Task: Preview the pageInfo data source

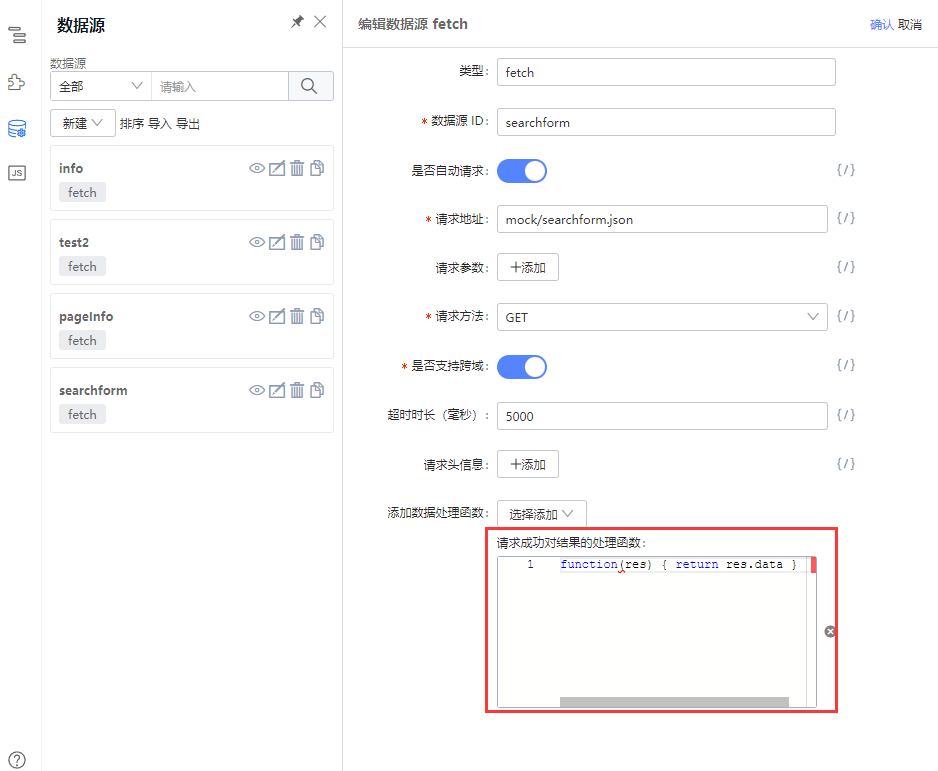Action: point(257,316)
